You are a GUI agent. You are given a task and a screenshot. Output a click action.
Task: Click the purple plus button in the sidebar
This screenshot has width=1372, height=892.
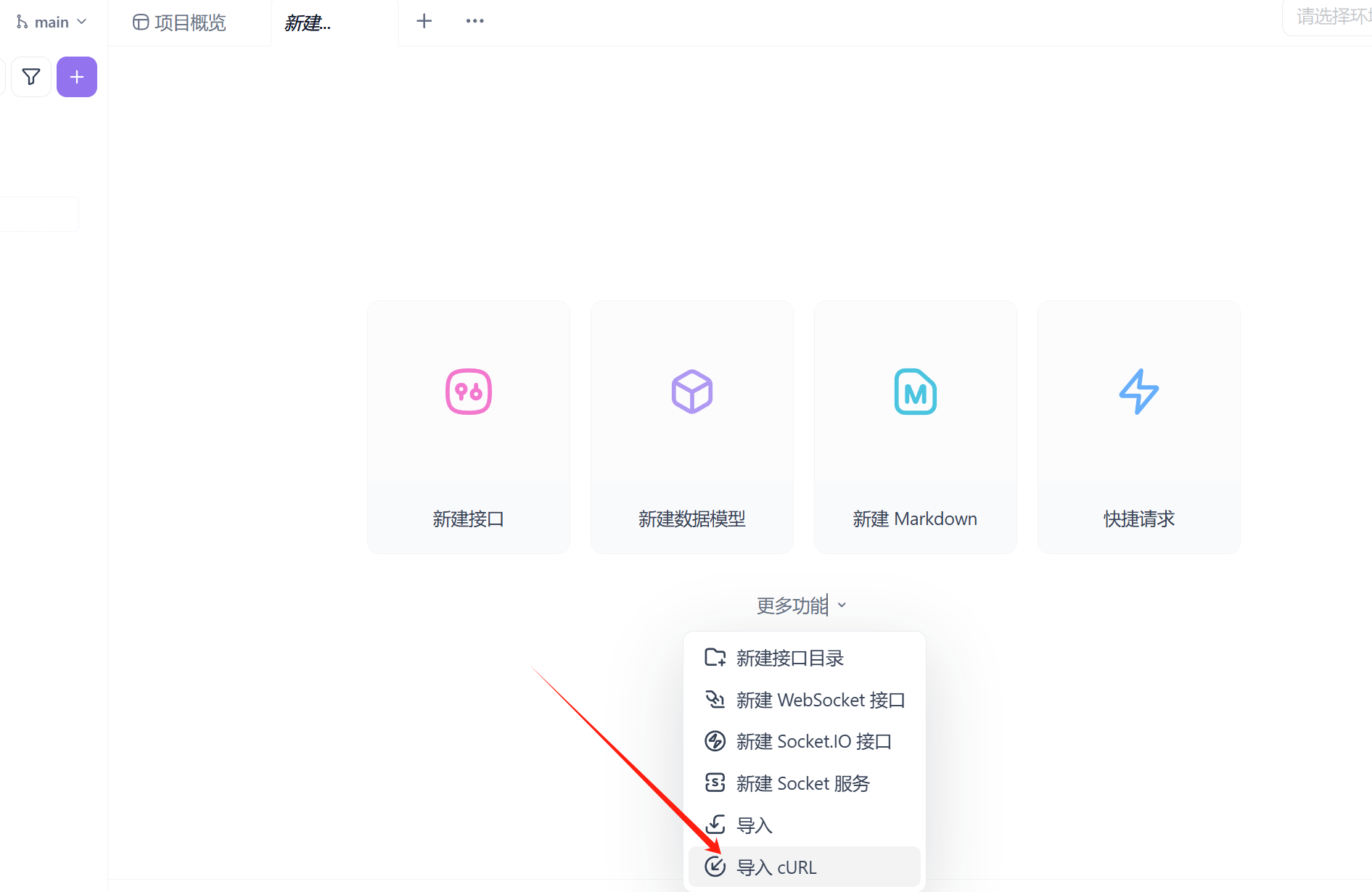click(77, 77)
